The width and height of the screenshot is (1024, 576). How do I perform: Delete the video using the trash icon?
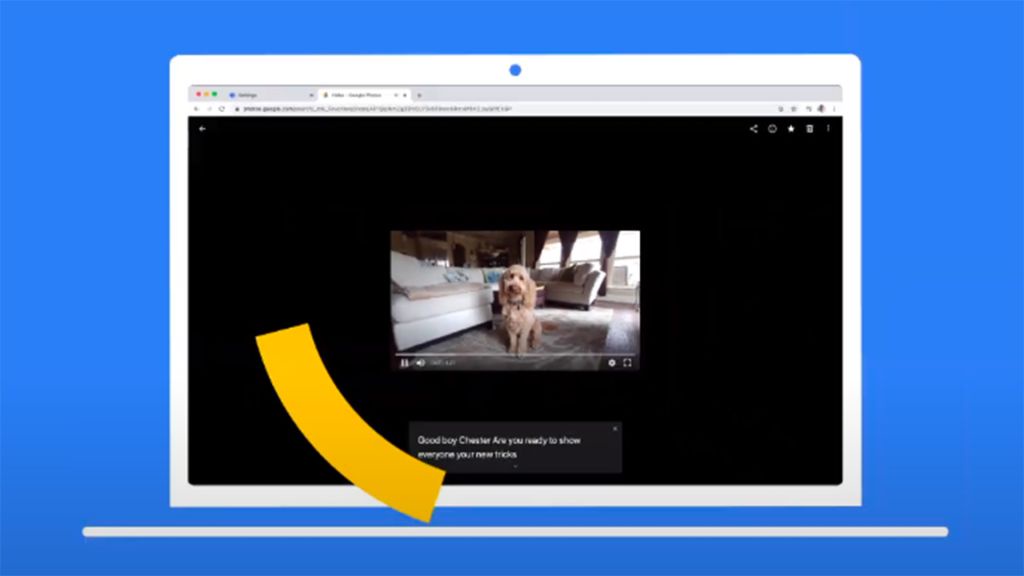[810, 129]
